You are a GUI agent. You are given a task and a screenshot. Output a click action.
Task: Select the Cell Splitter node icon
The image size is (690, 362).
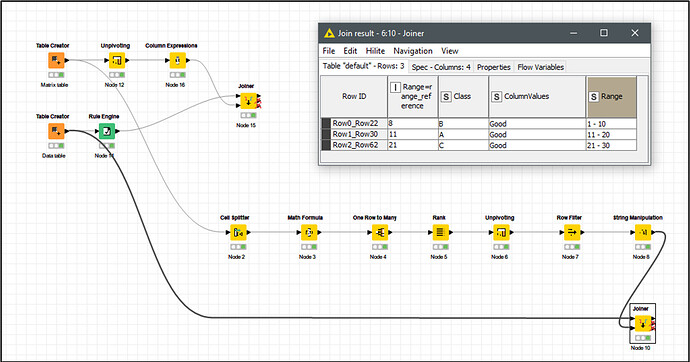(238, 232)
